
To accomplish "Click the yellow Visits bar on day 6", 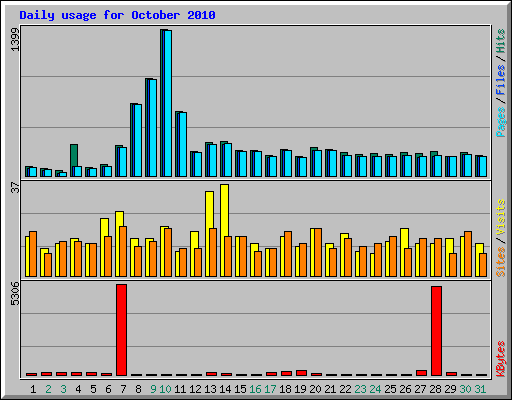I will point(104,227).
